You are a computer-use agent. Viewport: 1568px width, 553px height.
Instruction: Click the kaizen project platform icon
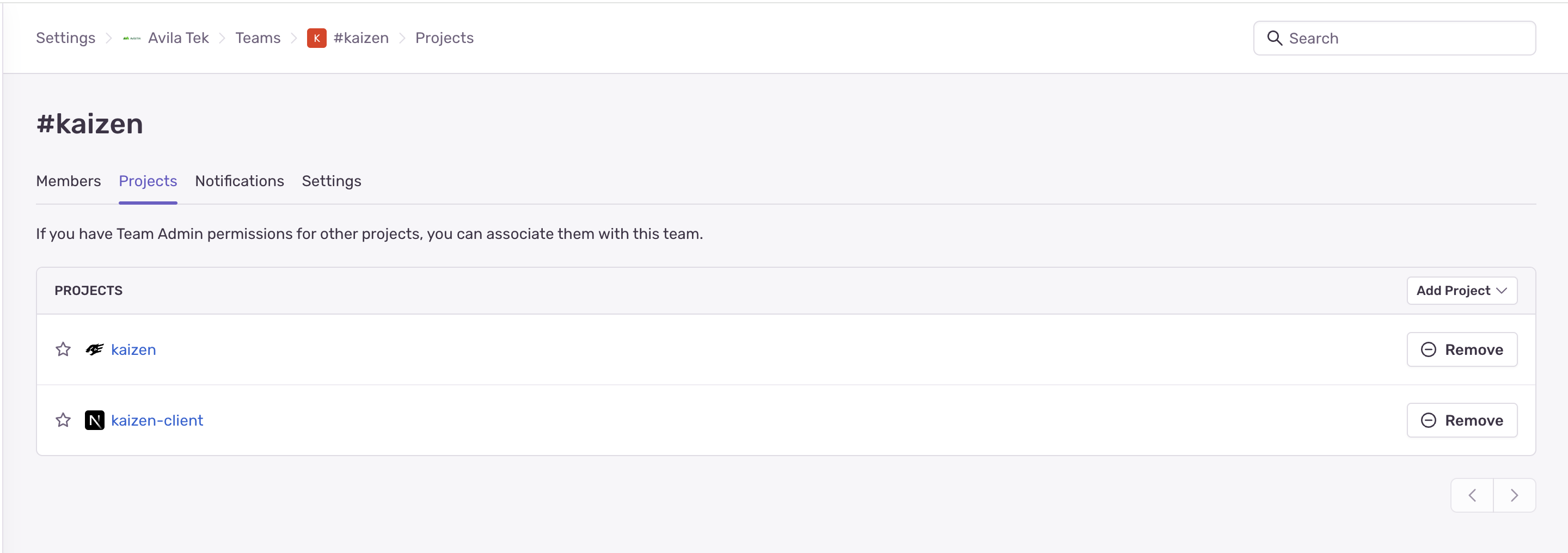pos(94,349)
